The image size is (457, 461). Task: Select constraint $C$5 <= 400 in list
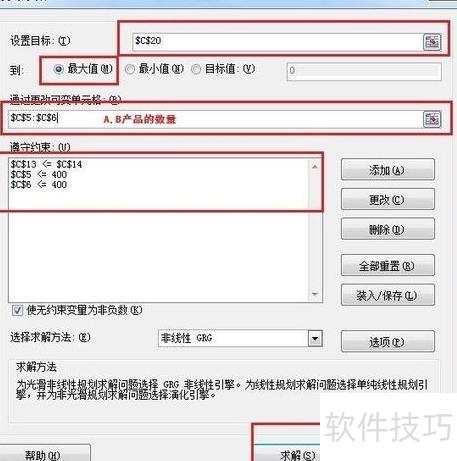tap(39, 175)
